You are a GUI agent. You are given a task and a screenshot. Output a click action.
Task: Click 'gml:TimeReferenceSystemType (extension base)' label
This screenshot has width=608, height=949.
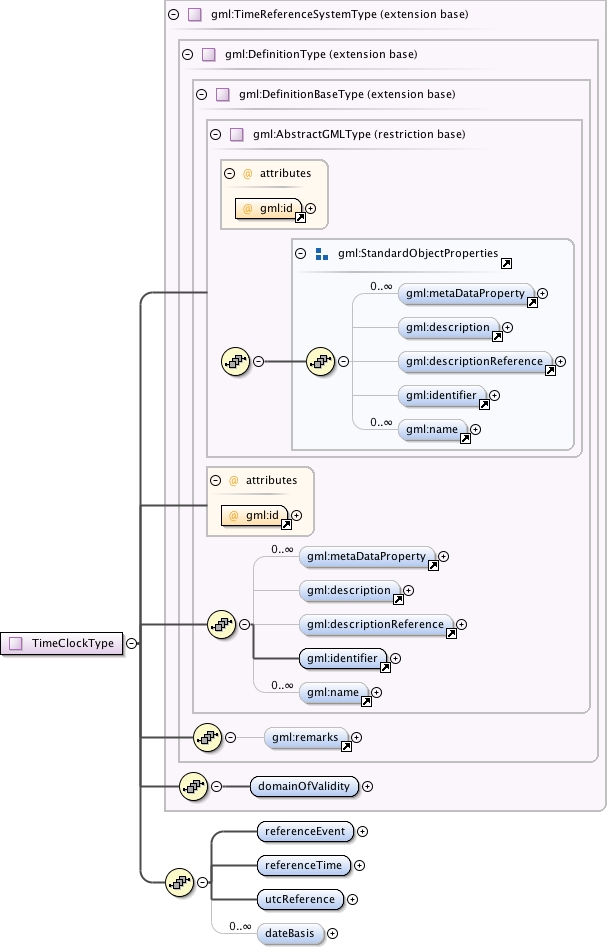coord(339,15)
